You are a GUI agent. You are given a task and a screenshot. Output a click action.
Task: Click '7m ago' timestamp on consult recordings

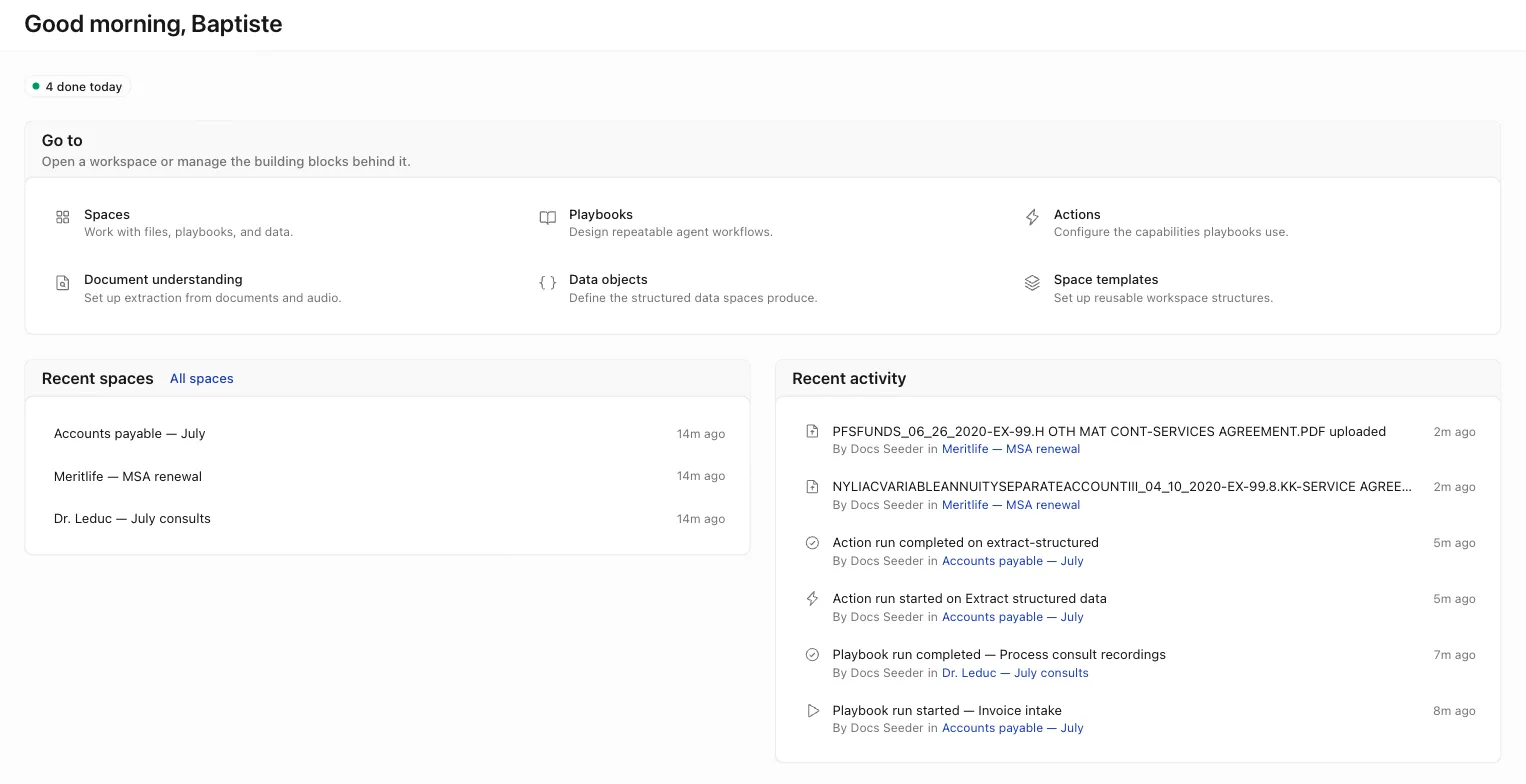[x=1454, y=655]
